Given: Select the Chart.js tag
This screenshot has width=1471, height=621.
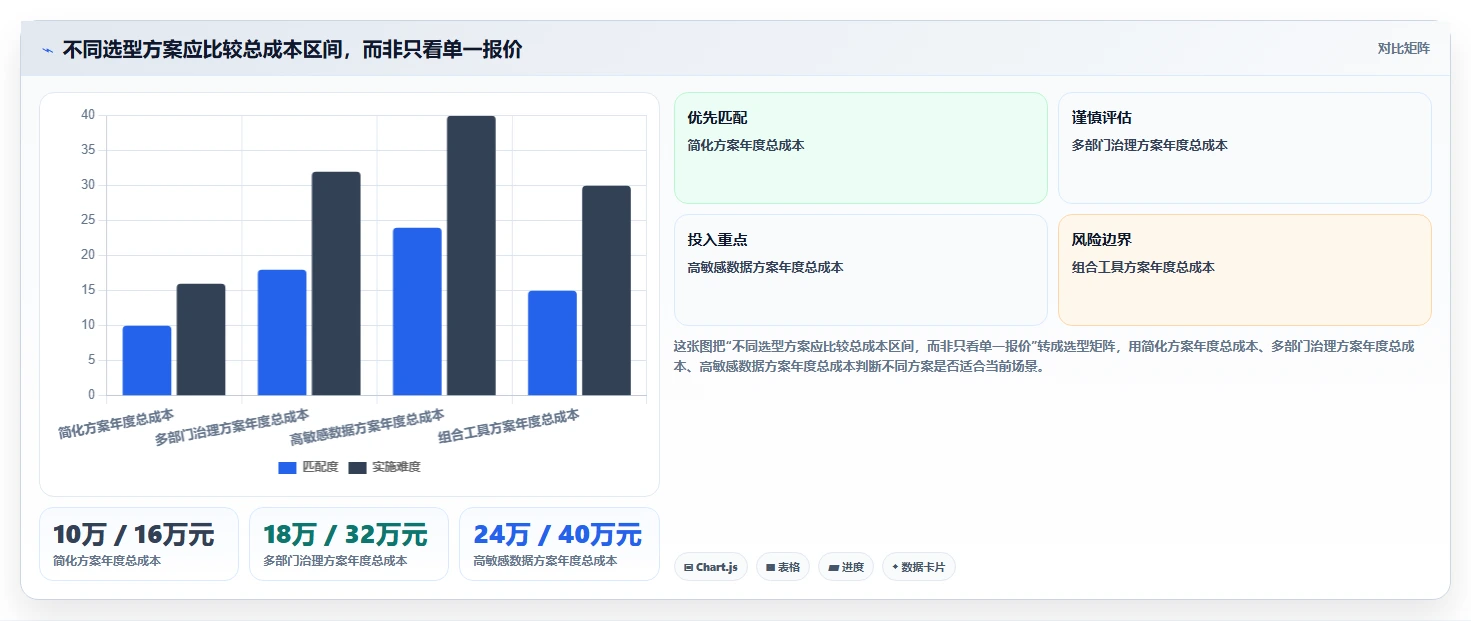Looking at the screenshot, I should coord(711,567).
